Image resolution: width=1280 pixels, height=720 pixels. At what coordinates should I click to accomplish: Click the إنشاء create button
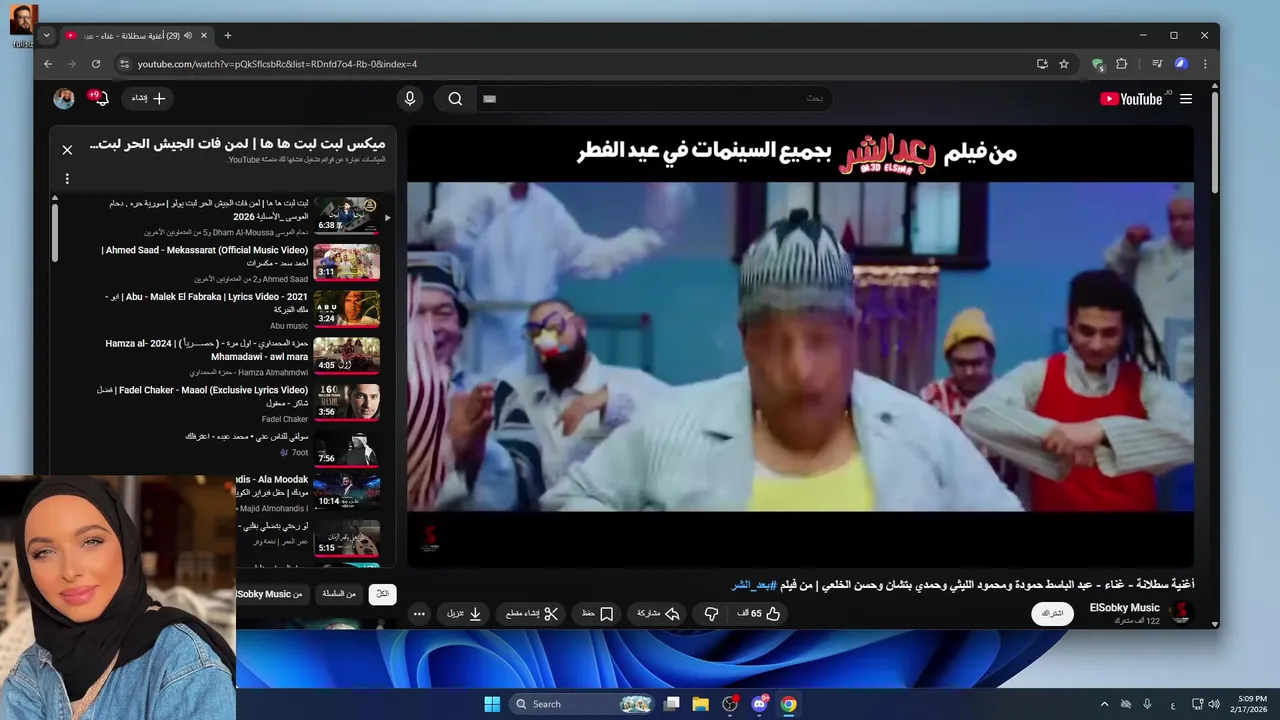click(x=148, y=98)
